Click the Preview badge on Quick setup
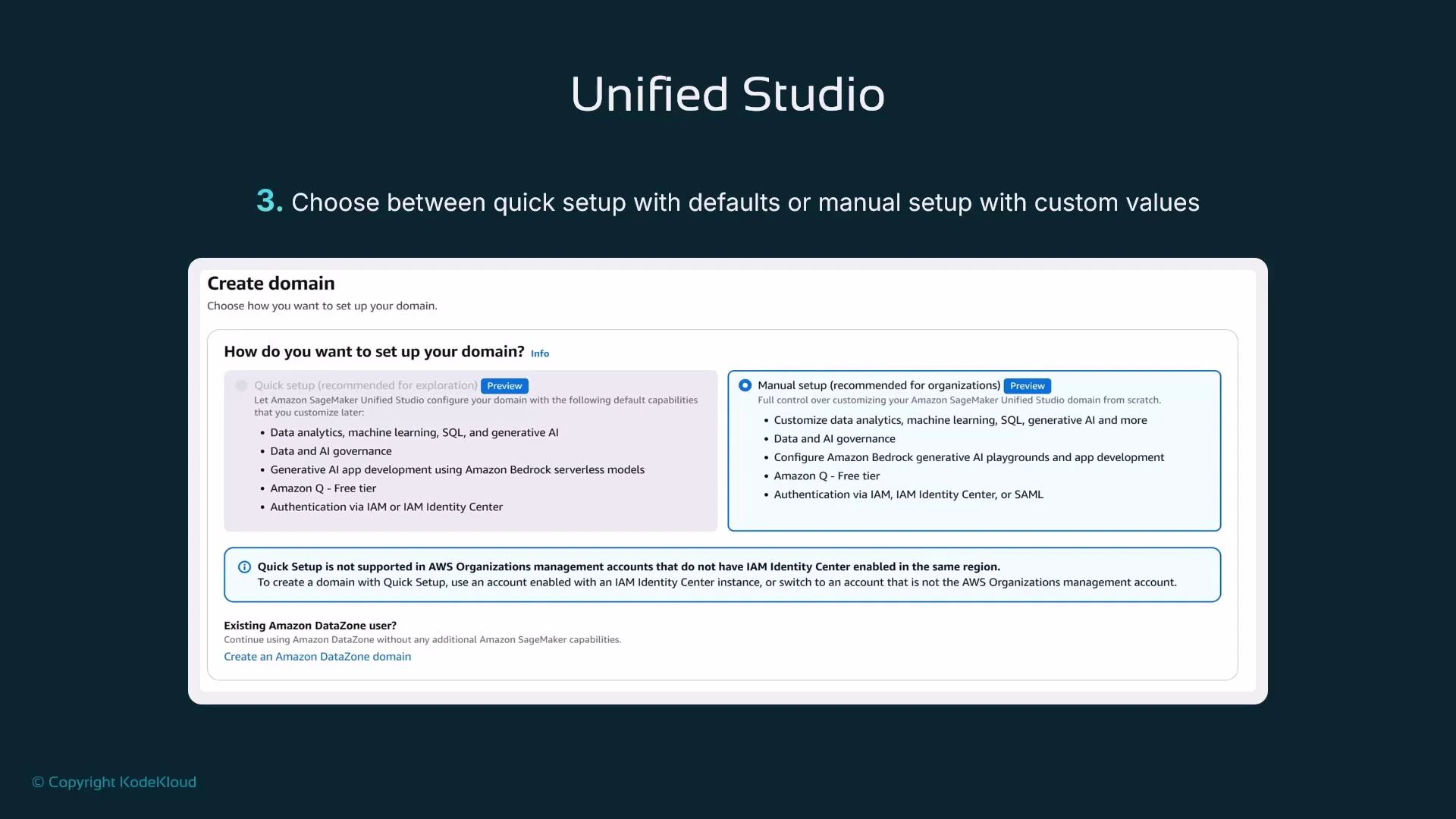Viewport: 1456px width, 819px height. pos(504,385)
